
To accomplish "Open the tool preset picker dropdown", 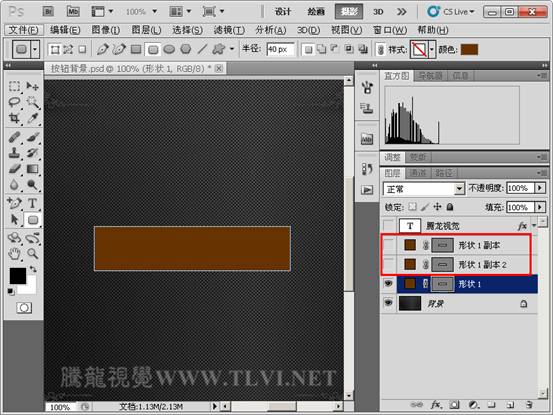I will click(x=35, y=49).
